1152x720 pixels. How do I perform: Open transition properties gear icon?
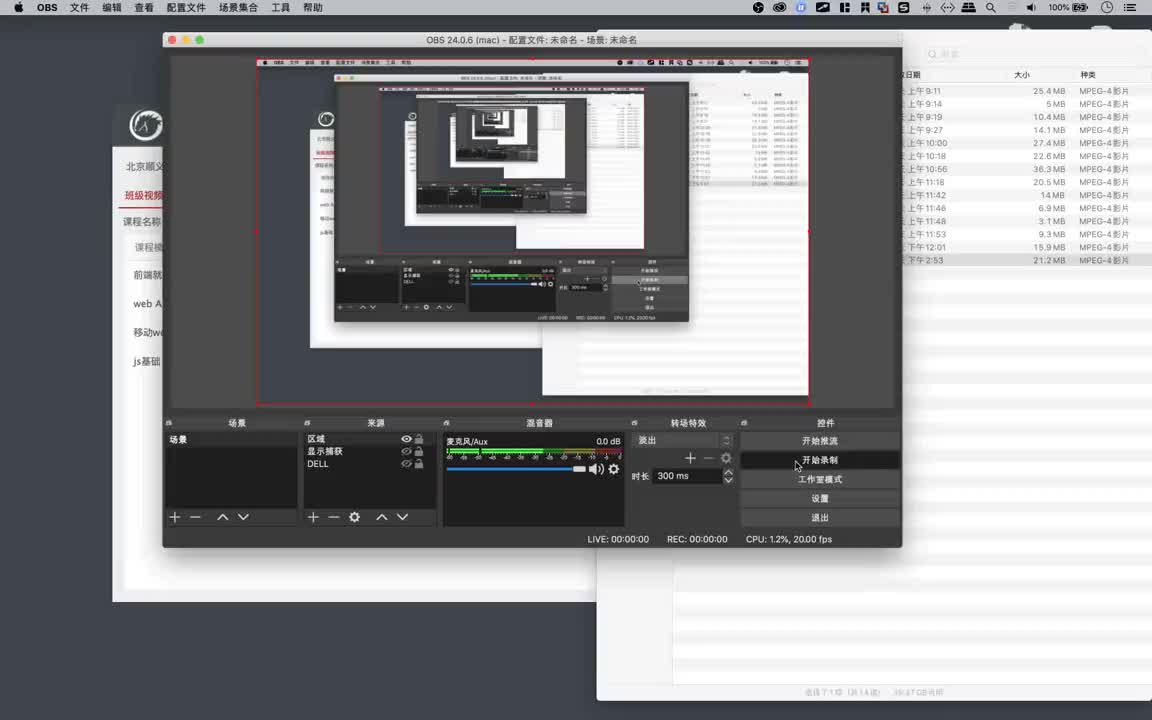[726, 458]
